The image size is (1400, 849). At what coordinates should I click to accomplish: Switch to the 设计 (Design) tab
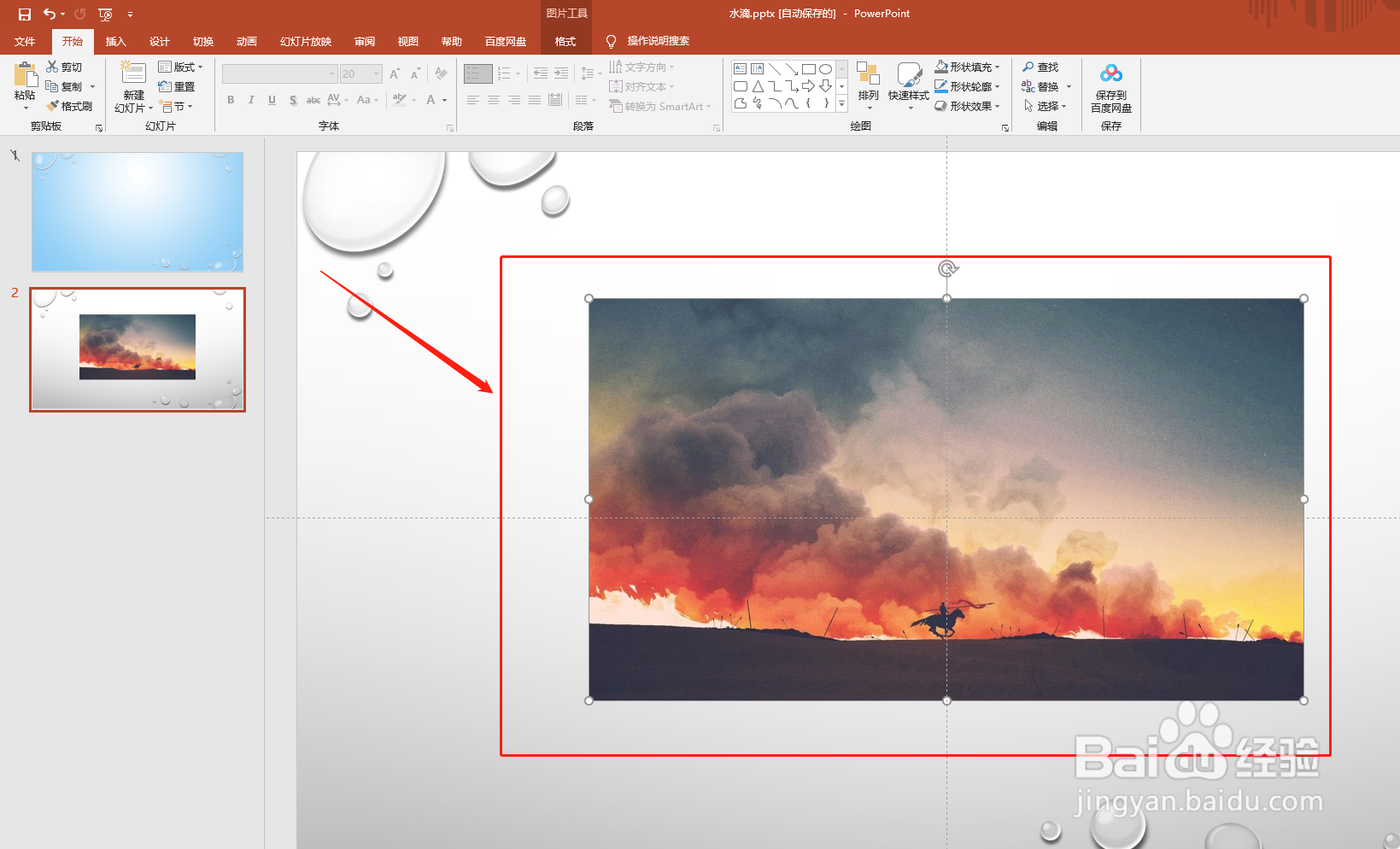159,41
